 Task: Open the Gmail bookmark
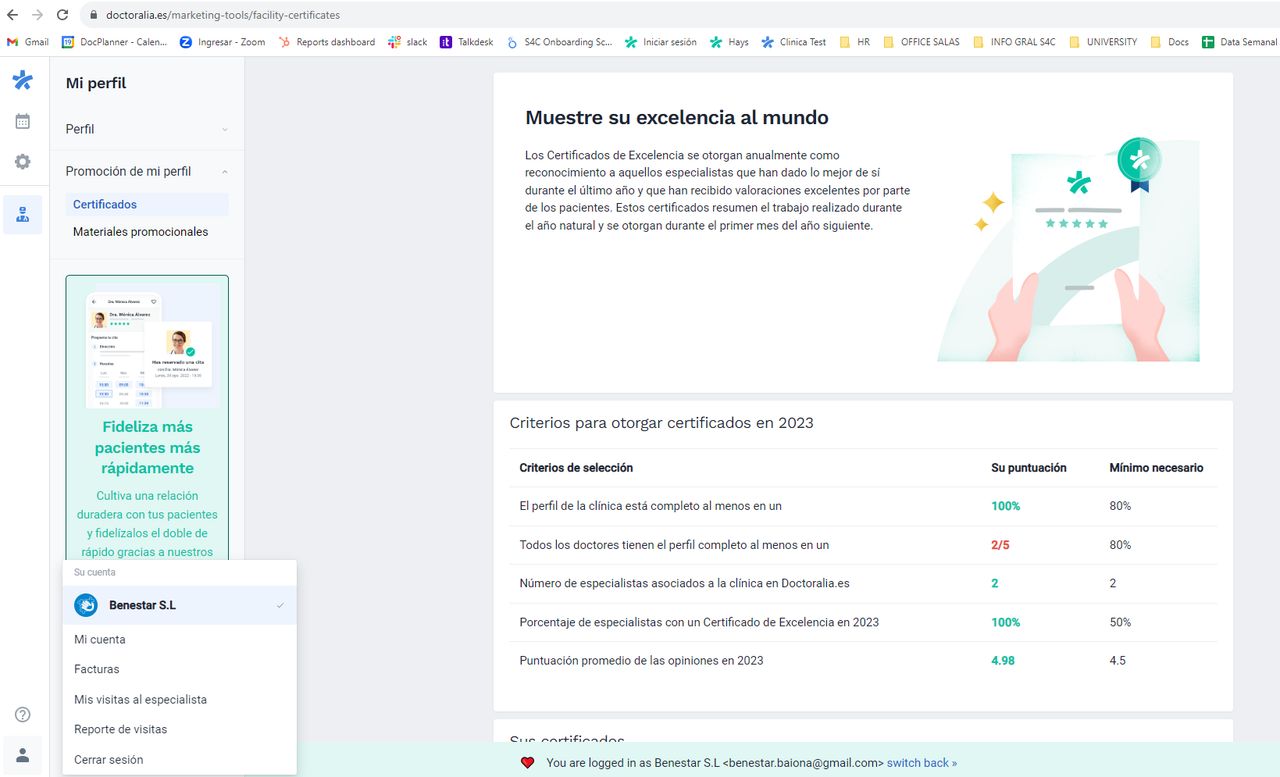pos(28,42)
